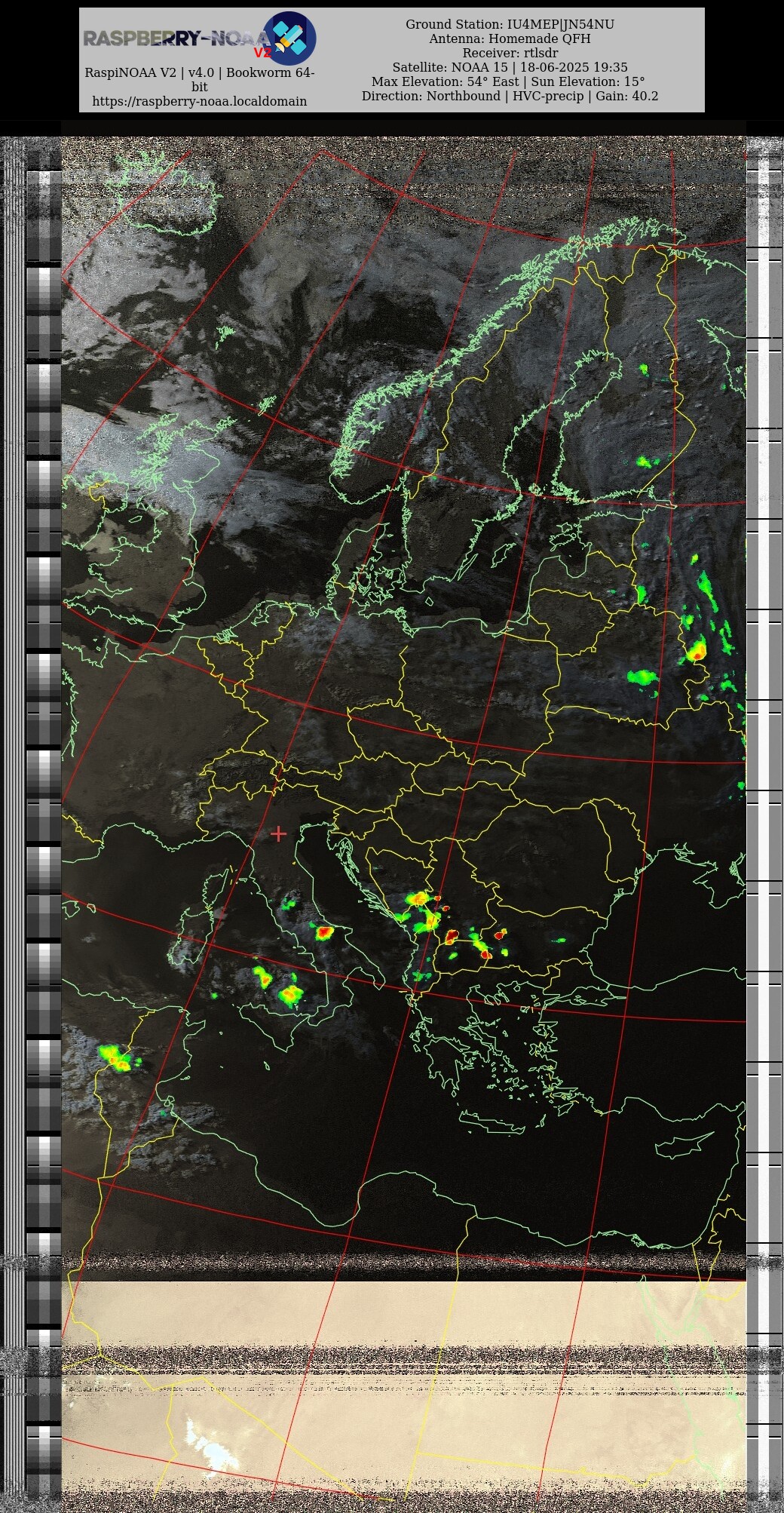This screenshot has height=1513, width=784.
Task: Click the red cross ground station marker
Action: point(278,833)
